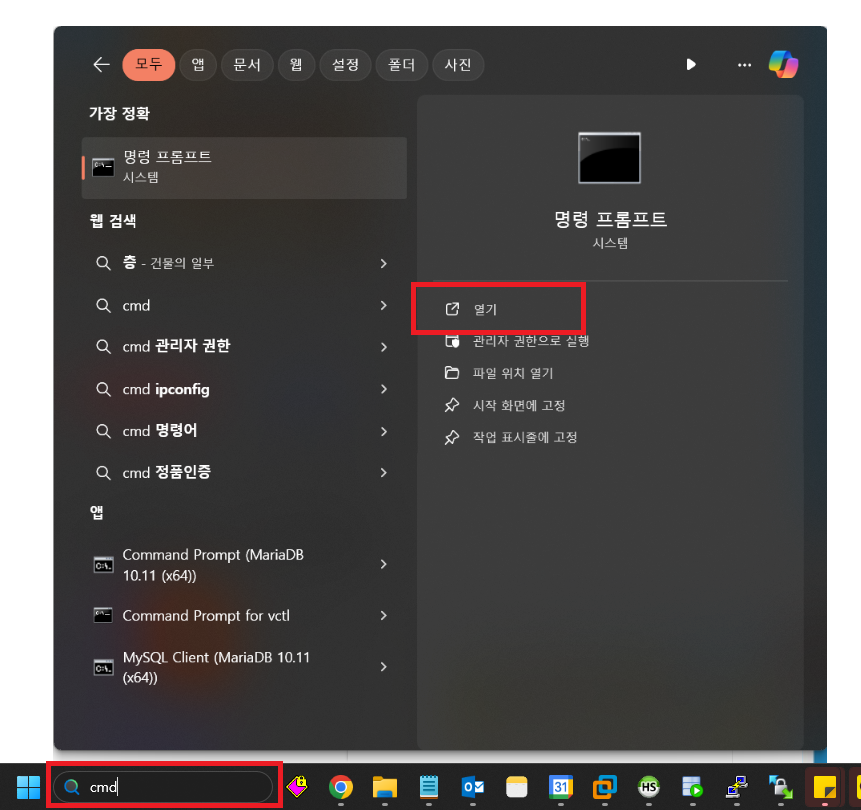Open the Copilot icon in search header
The width and height of the screenshot is (861, 810).
pyautogui.click(x=783, y=64)
